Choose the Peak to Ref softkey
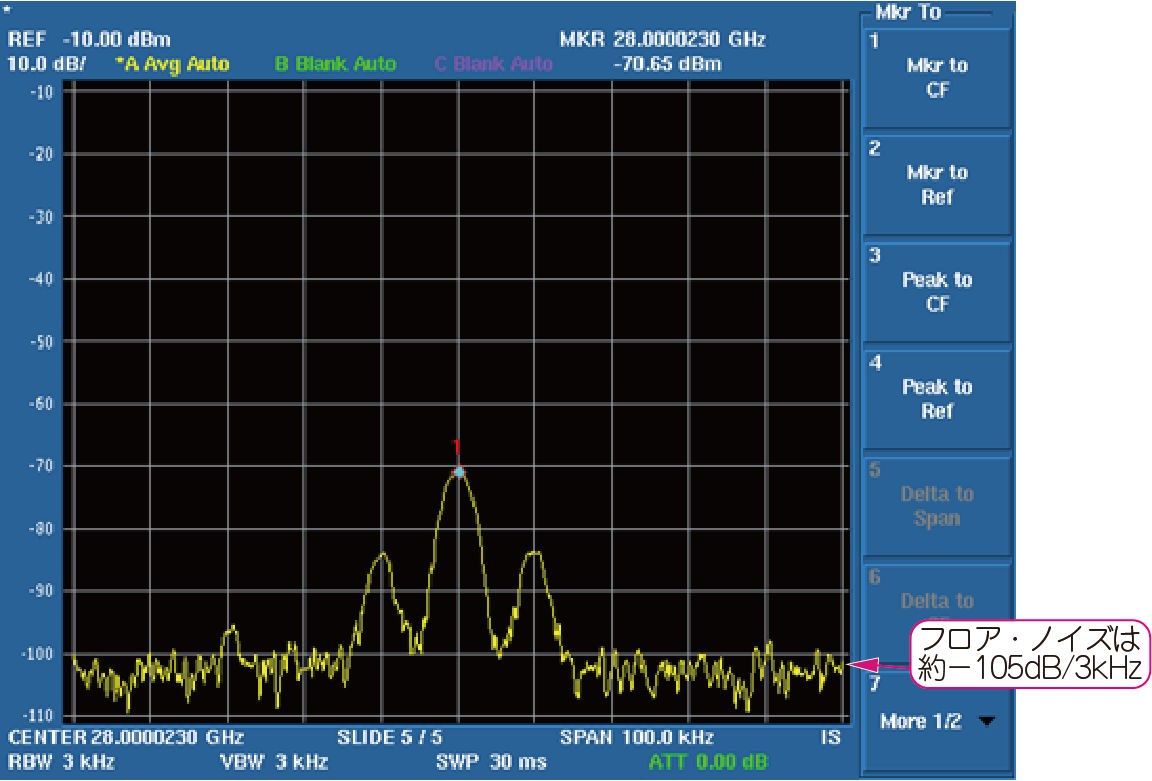1152x781 pixels. (x=936, y=399)
